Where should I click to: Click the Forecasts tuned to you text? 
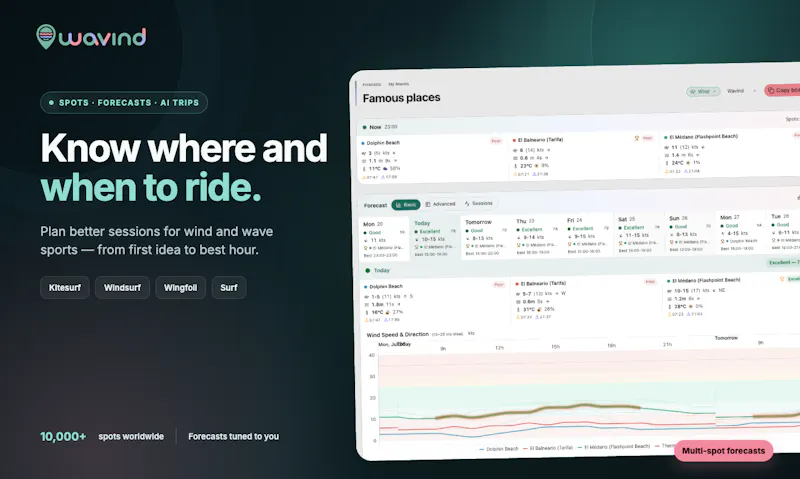click(x=234, y=437)
